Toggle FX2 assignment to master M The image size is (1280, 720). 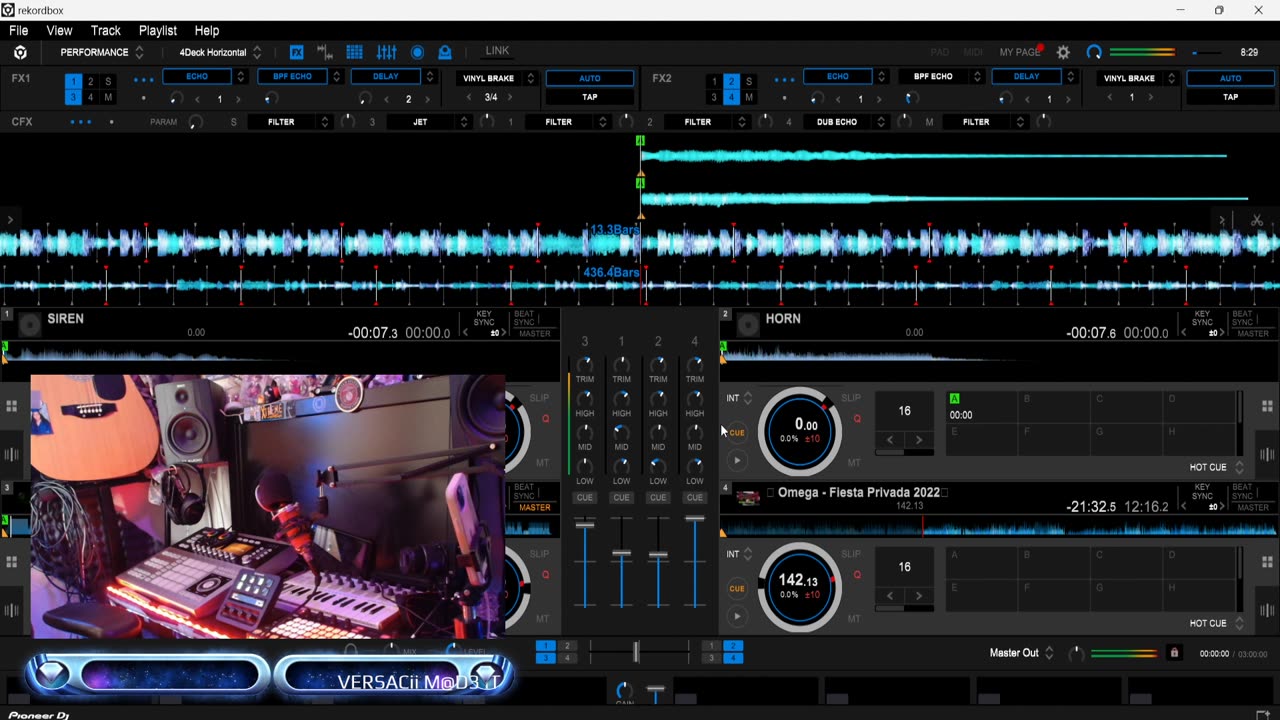tap(749, 97)
